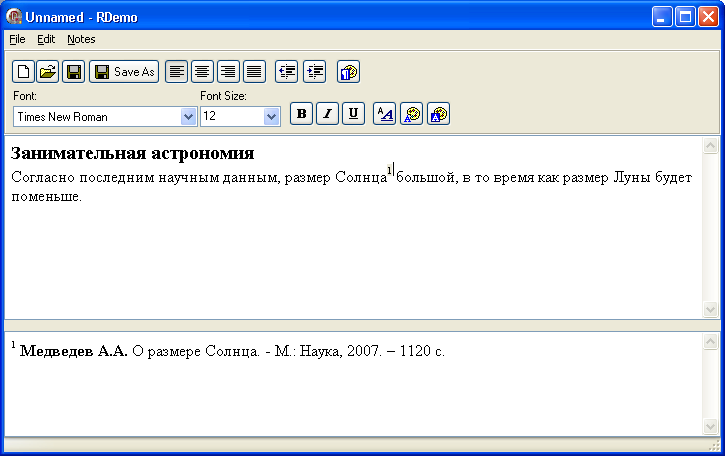Increase paragraph indent
Image resolution: width=725 pixels, height=456 pixels.
pyautogui.click(x=314, y=72)
